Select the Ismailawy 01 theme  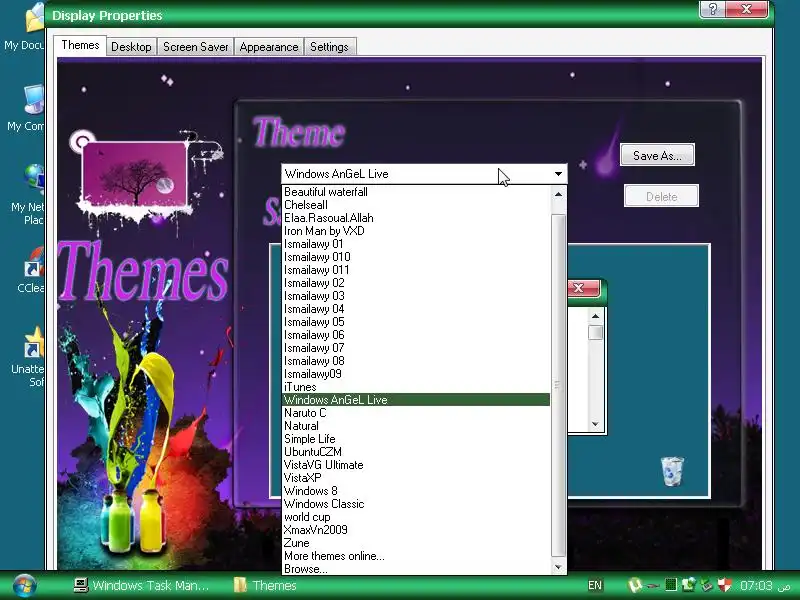pos(416,244)
